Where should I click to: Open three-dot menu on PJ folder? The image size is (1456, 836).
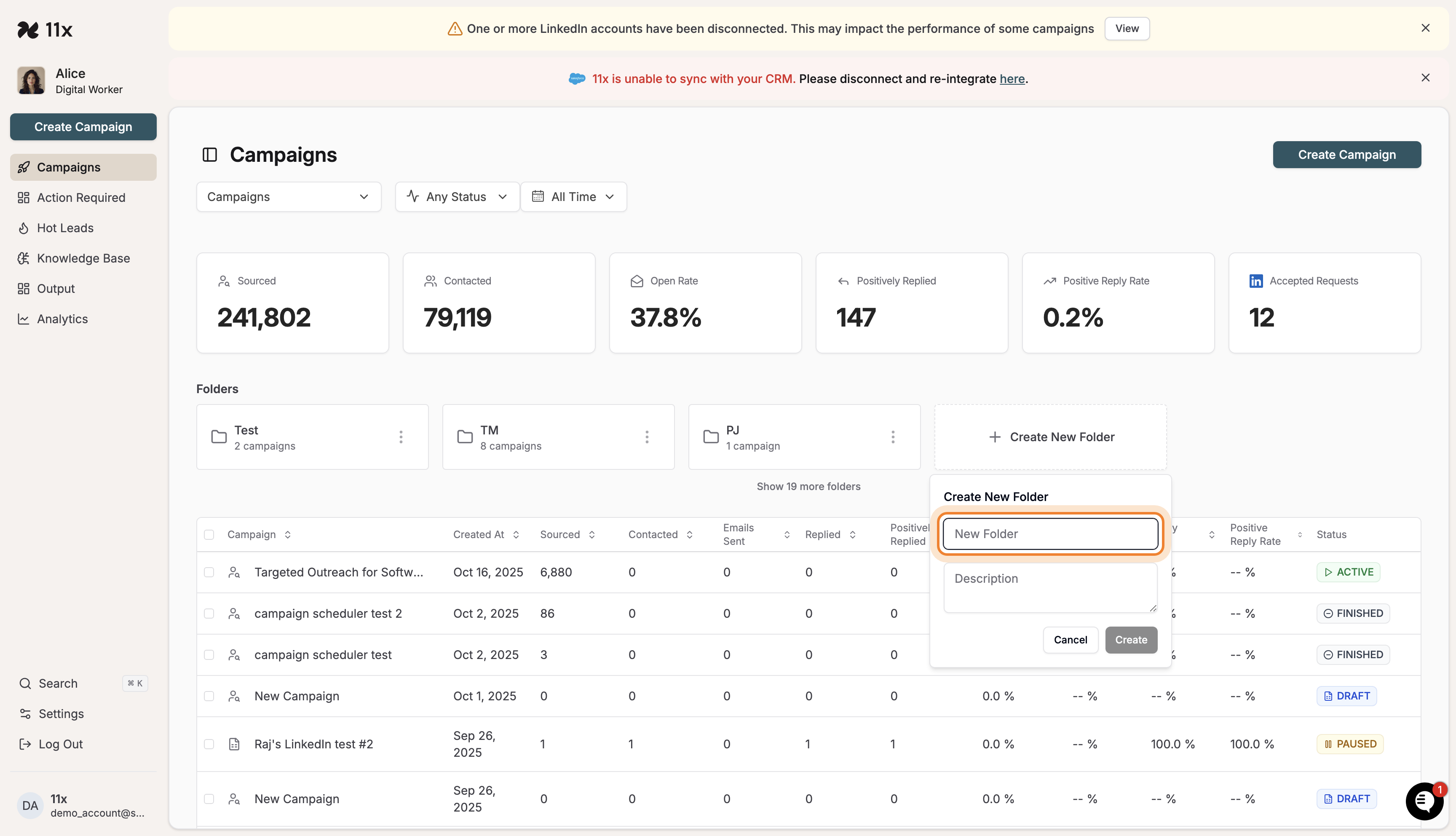892,437
